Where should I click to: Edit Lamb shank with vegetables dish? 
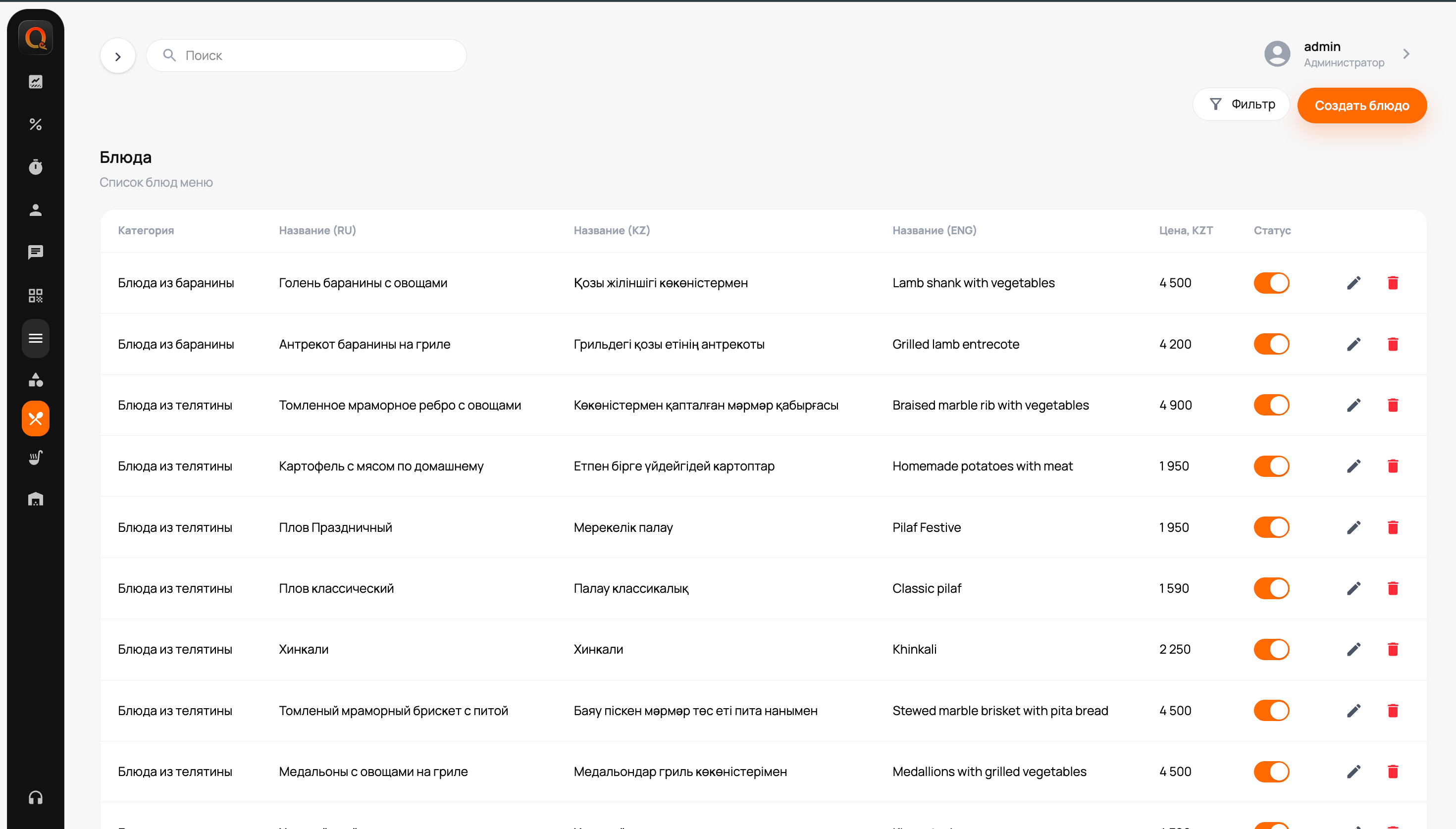coord(1353,283)
